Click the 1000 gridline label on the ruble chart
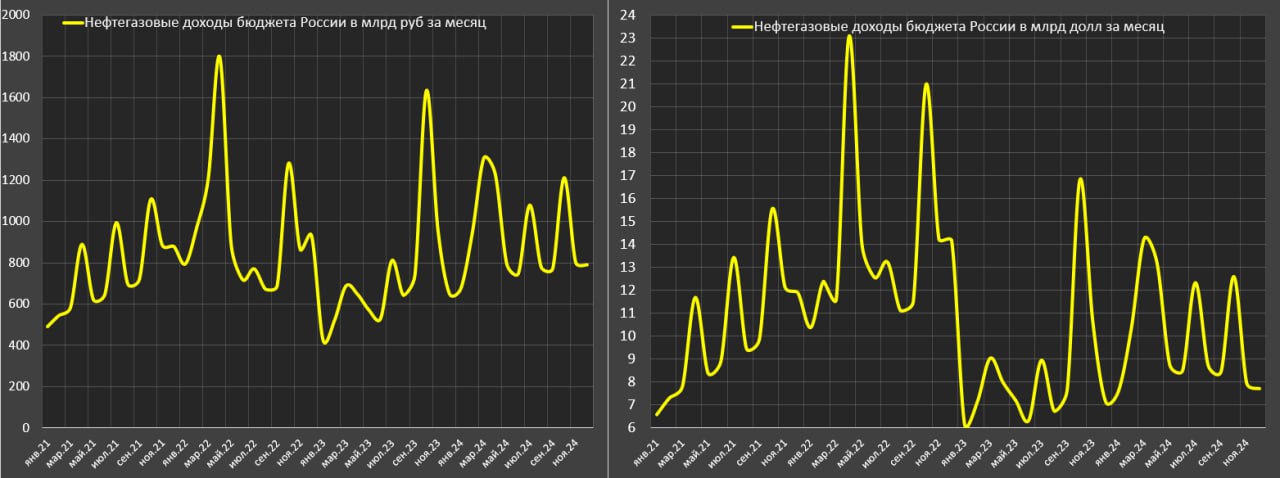 tap(18, 222)
